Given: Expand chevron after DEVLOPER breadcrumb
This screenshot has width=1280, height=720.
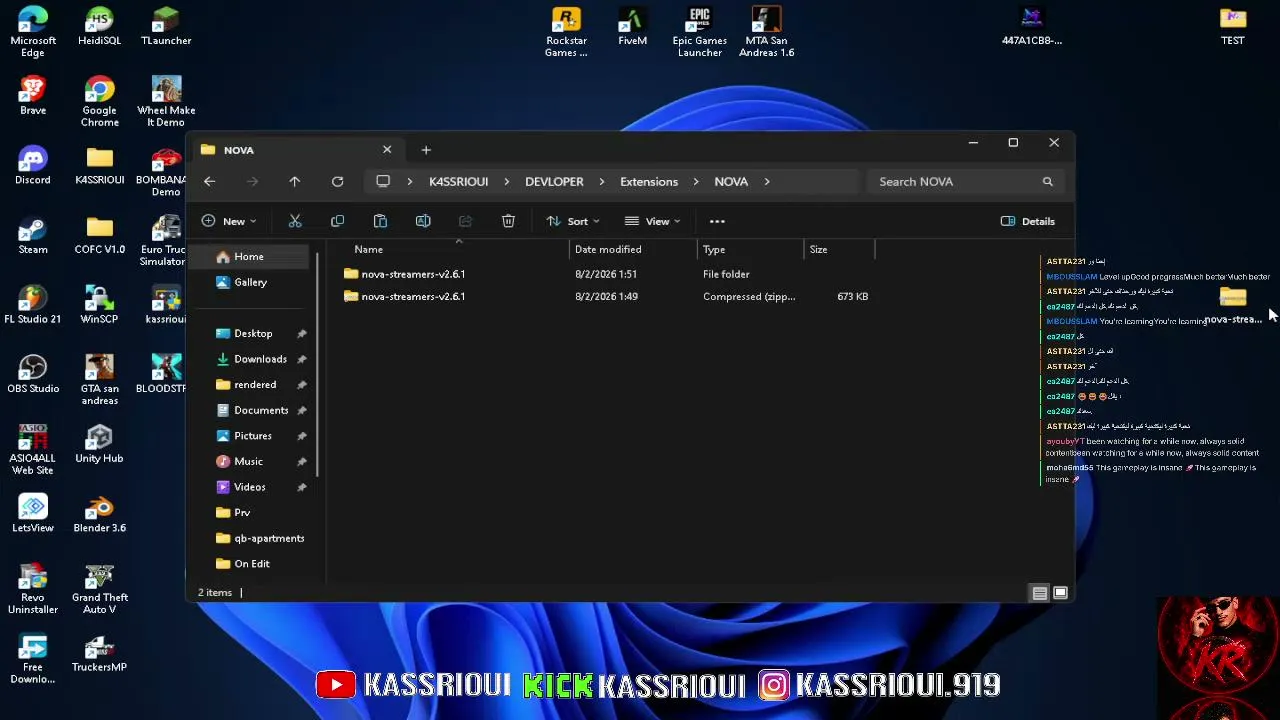Looking at the screenshot, I should pyautogui.click(x=601, y=182).
